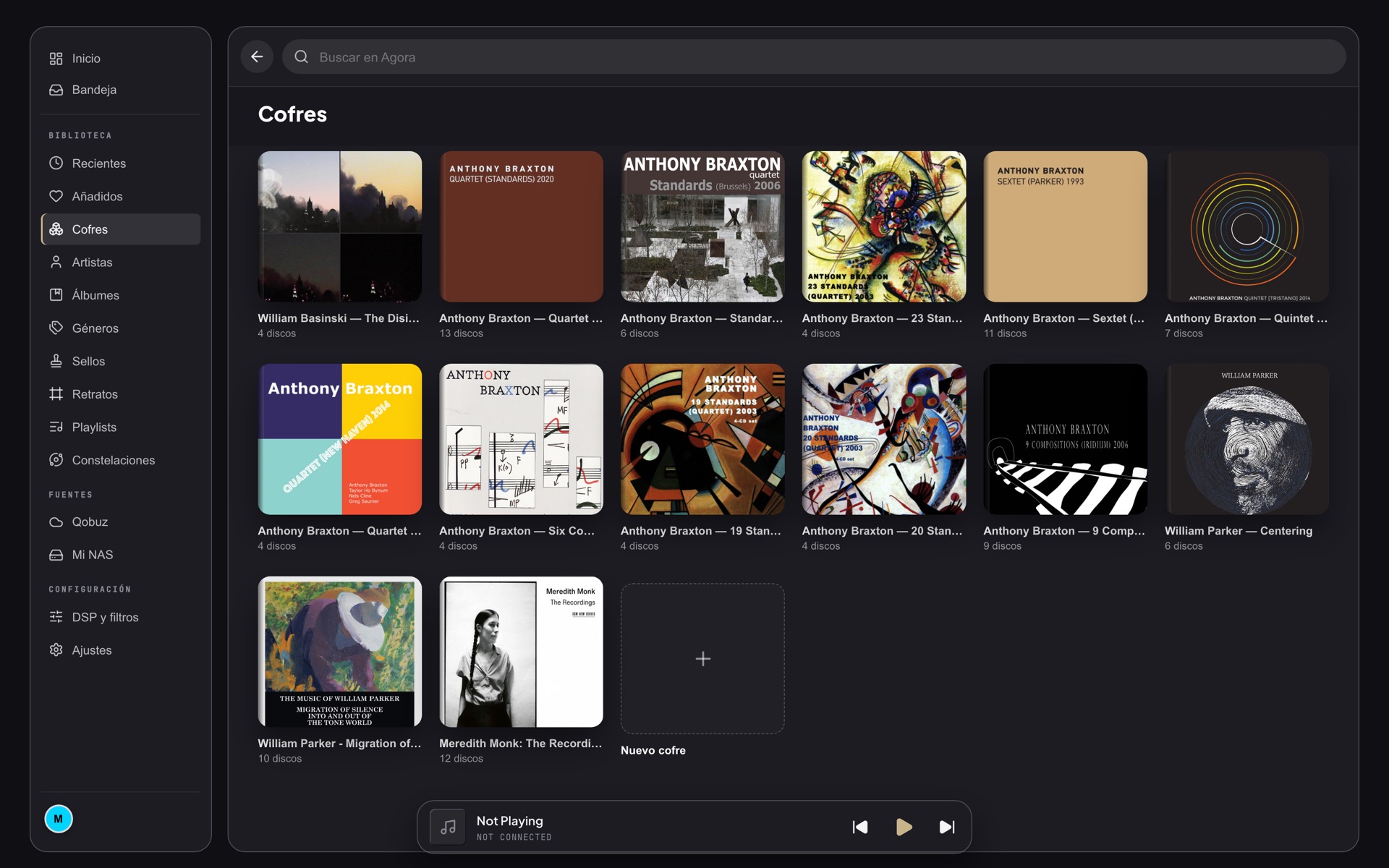
Task: Open Meredith Monk The Recordings cover
Action: click(521, 652)
